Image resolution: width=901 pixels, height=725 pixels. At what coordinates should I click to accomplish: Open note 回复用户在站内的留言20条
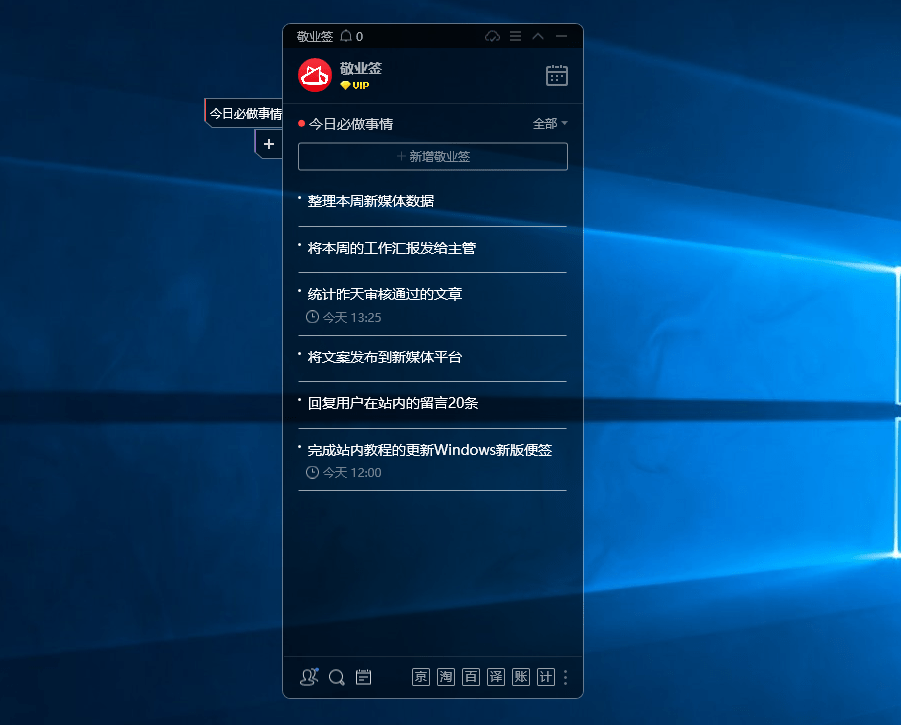(392, 403)
